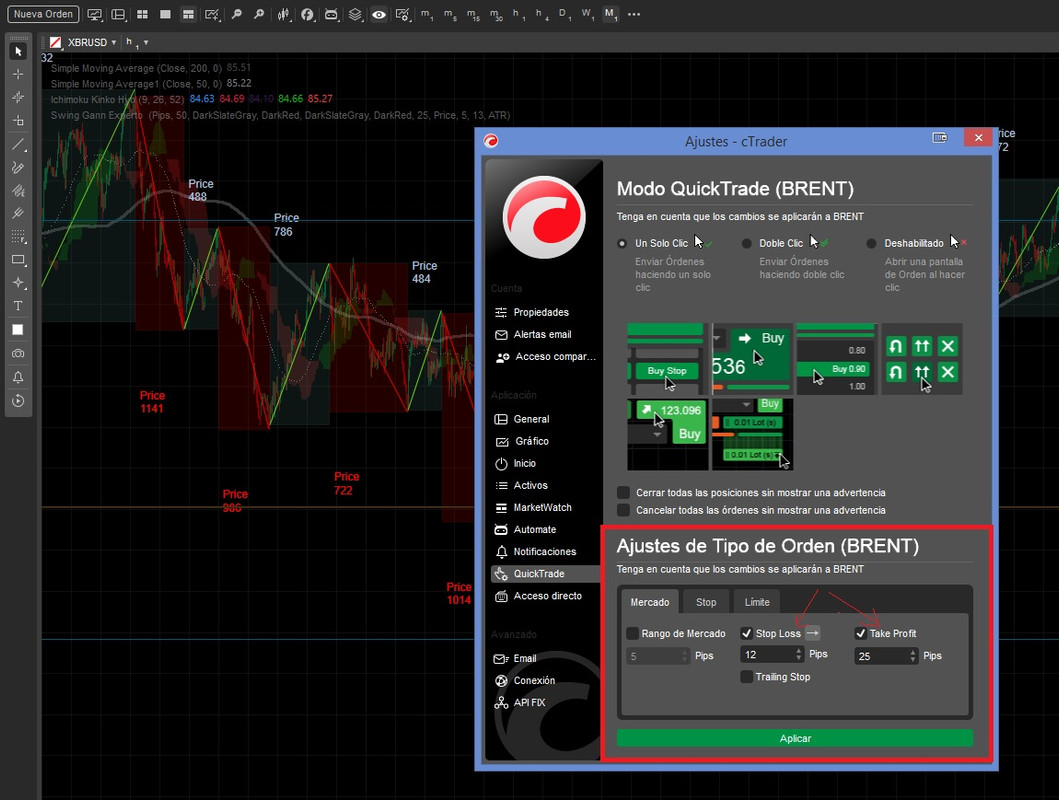Click the green Aplicar button
Viewport: 1059px width, 800px height.
pos(795,738)
